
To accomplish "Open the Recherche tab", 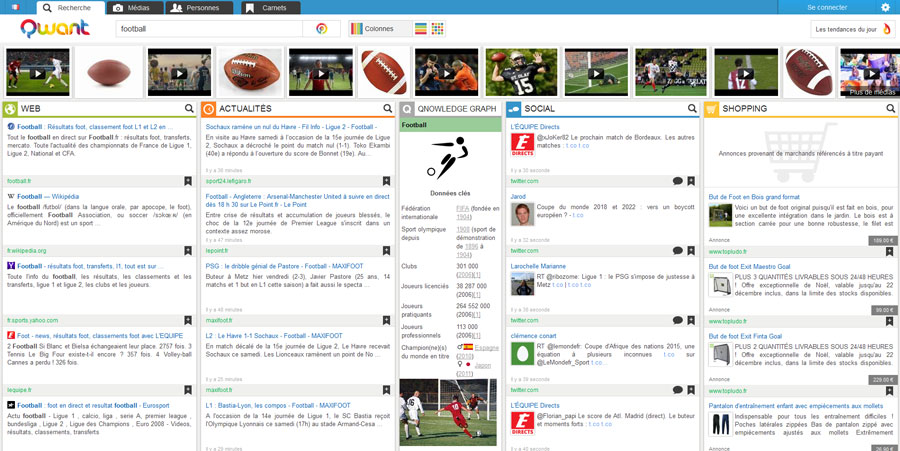I will (x=71, y=8).
